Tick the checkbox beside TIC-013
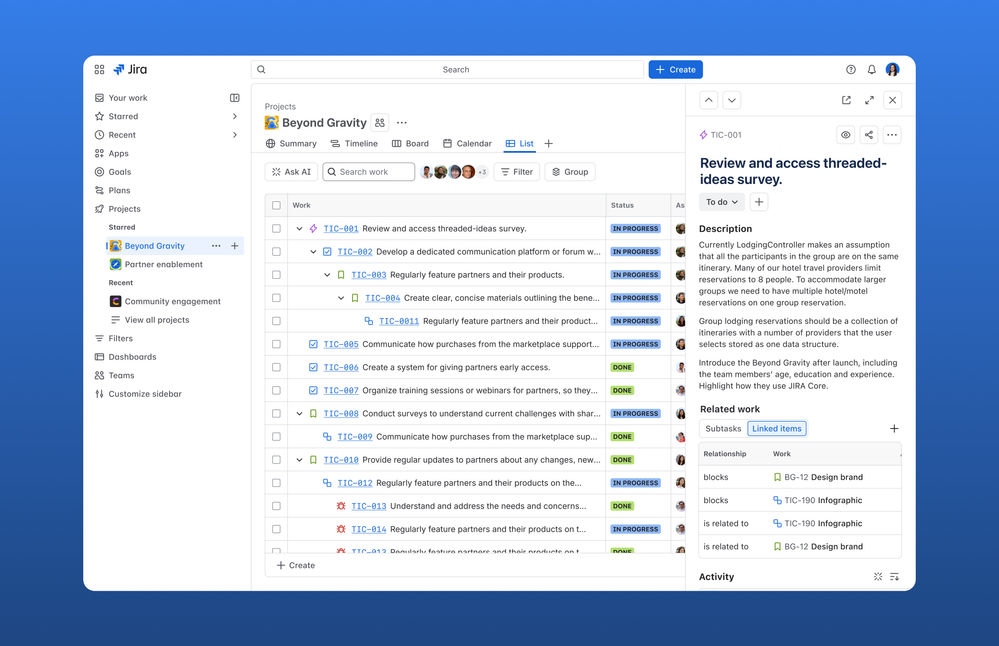 [277, 506]
